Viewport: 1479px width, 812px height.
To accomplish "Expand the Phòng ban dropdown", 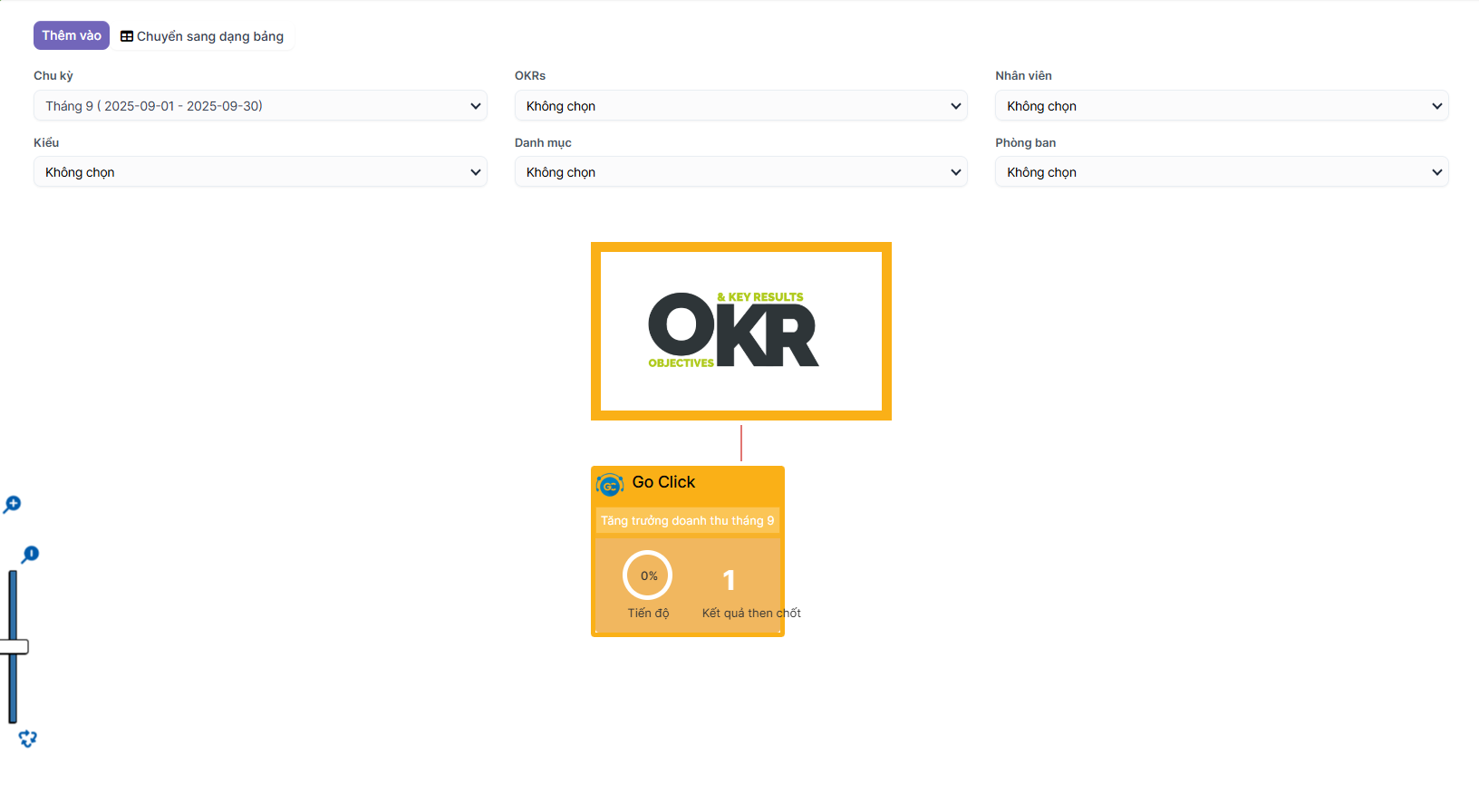I will pos(1221,172).
